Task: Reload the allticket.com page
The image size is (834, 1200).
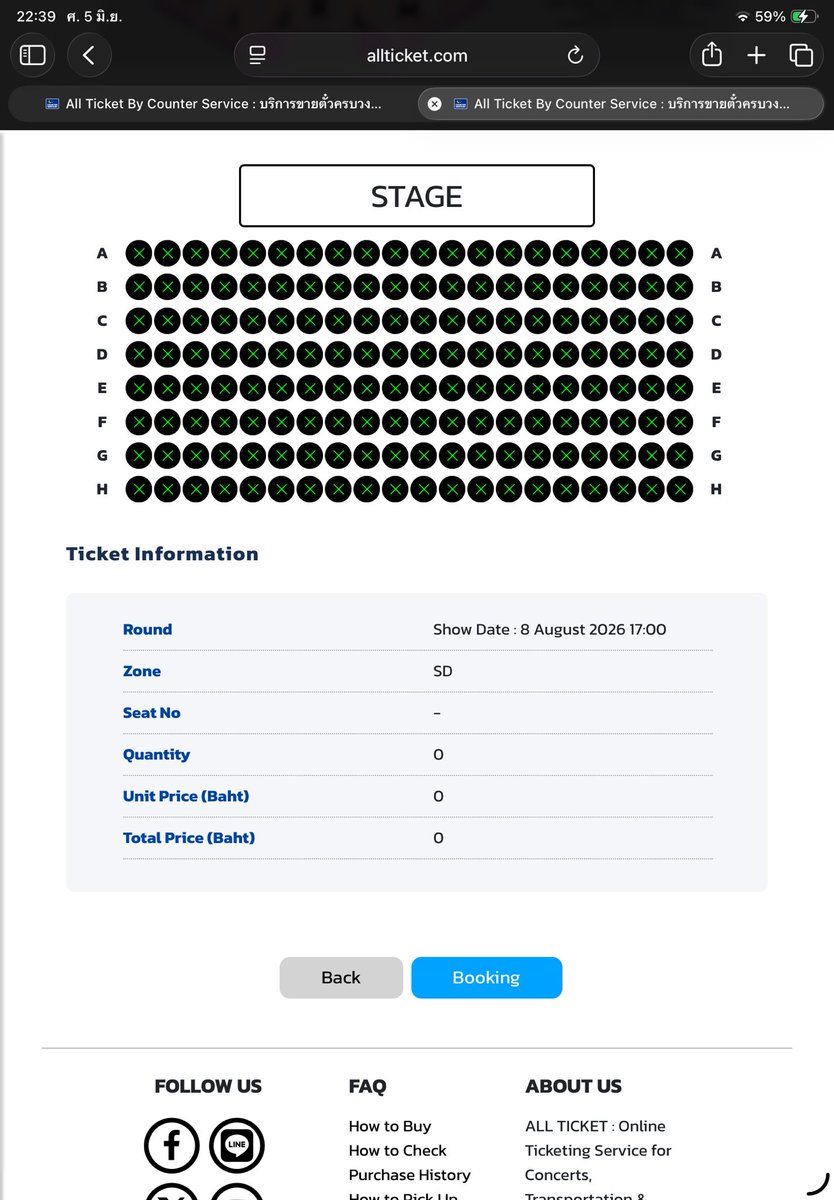Action: (575, 56)
